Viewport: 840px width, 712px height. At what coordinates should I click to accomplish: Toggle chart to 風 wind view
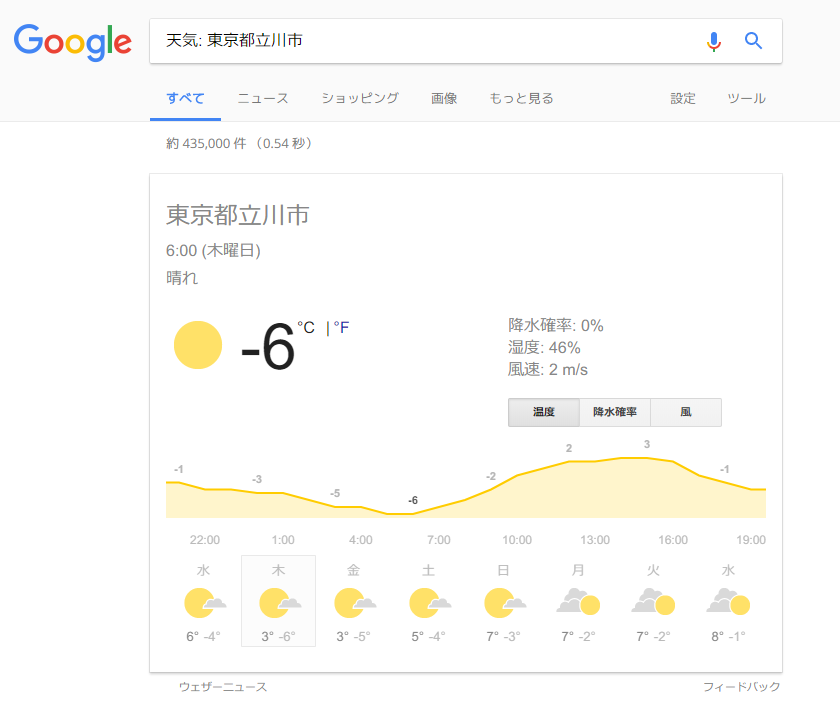click(x=686, y=412)
